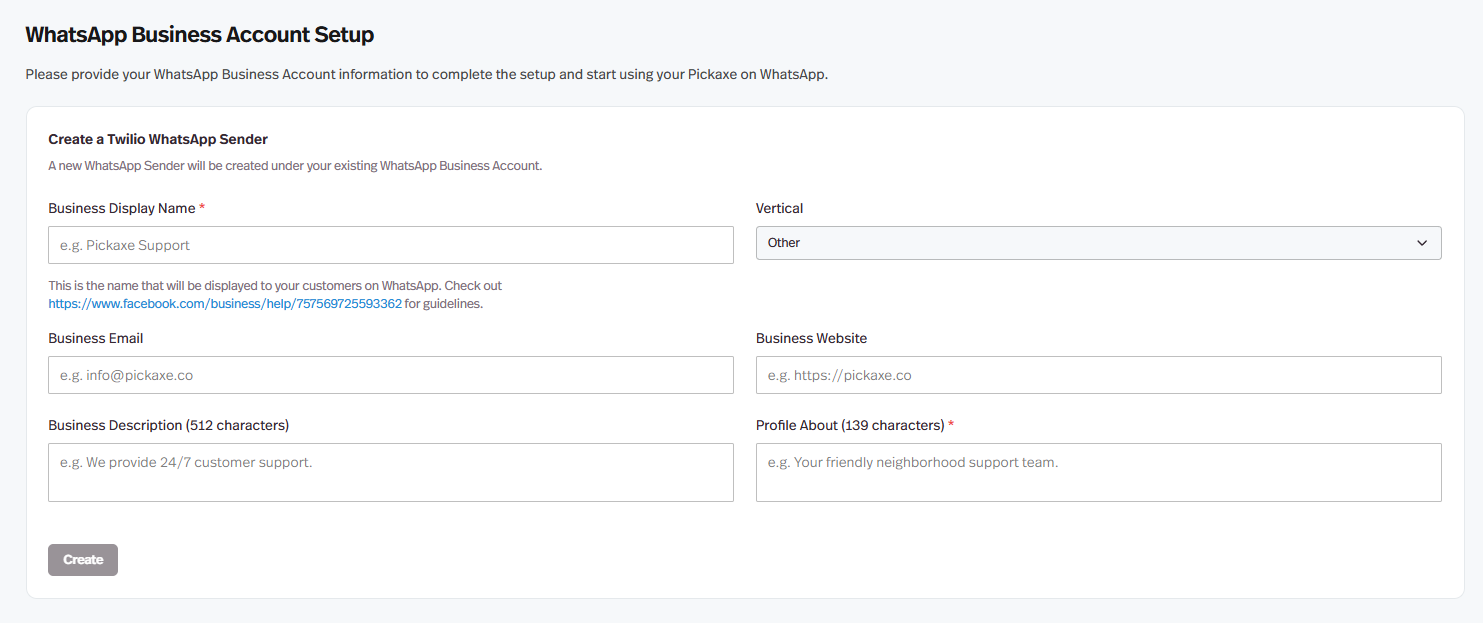This screenshot has height=623, width=1483.
Task: Click the Business Description (512 characters) label
Action: click(x=168, y=425)
